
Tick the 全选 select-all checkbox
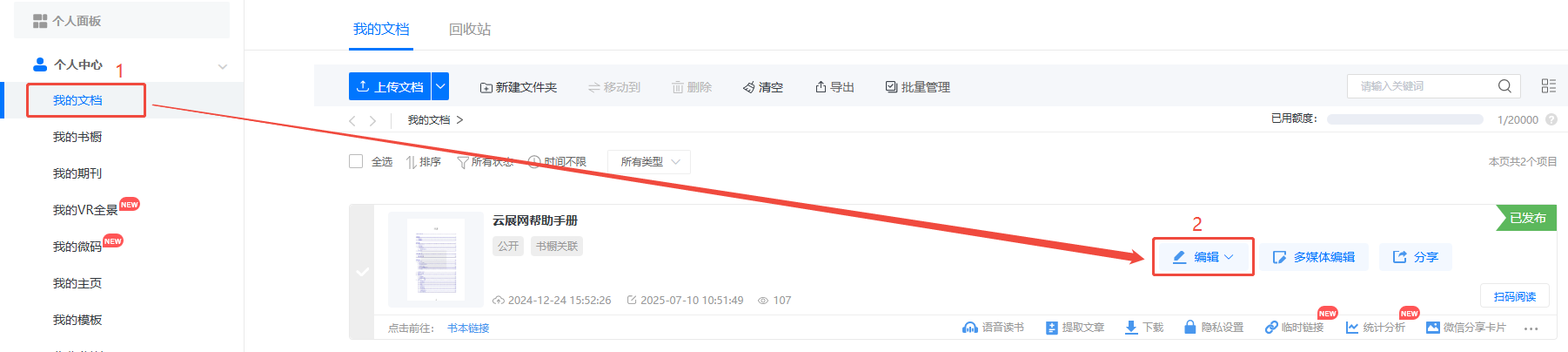[x=356, y=161]
